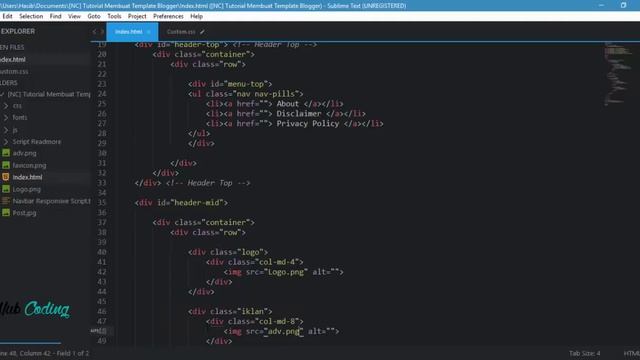
Task: Select index.html under open files
Action: tap(13, 60)
